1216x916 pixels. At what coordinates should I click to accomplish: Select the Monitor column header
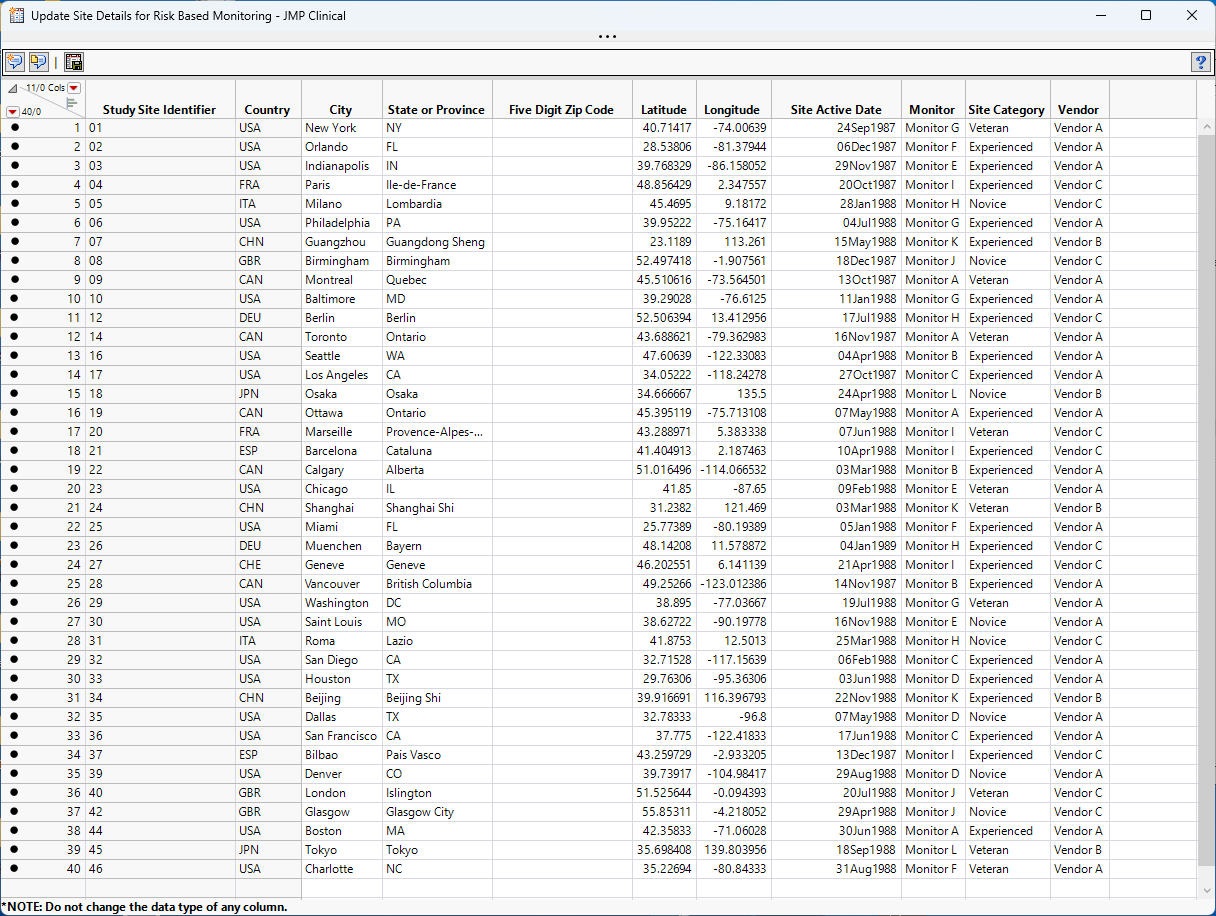pyautogui.click(x=932, y=110)
